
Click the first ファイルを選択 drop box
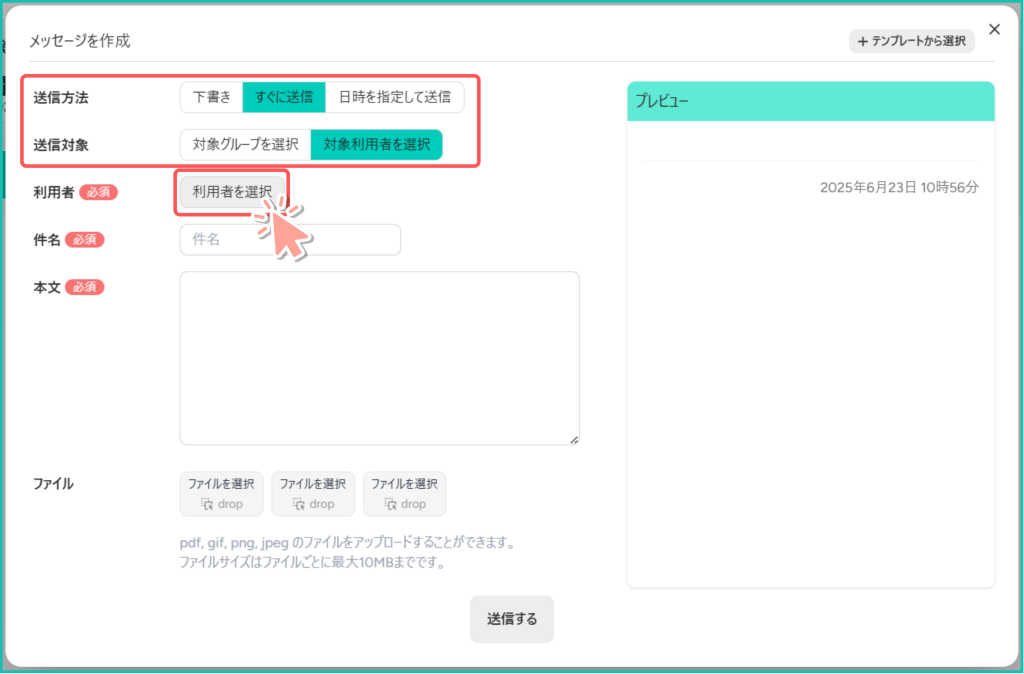pyautogui.click(x=222, y=494)
